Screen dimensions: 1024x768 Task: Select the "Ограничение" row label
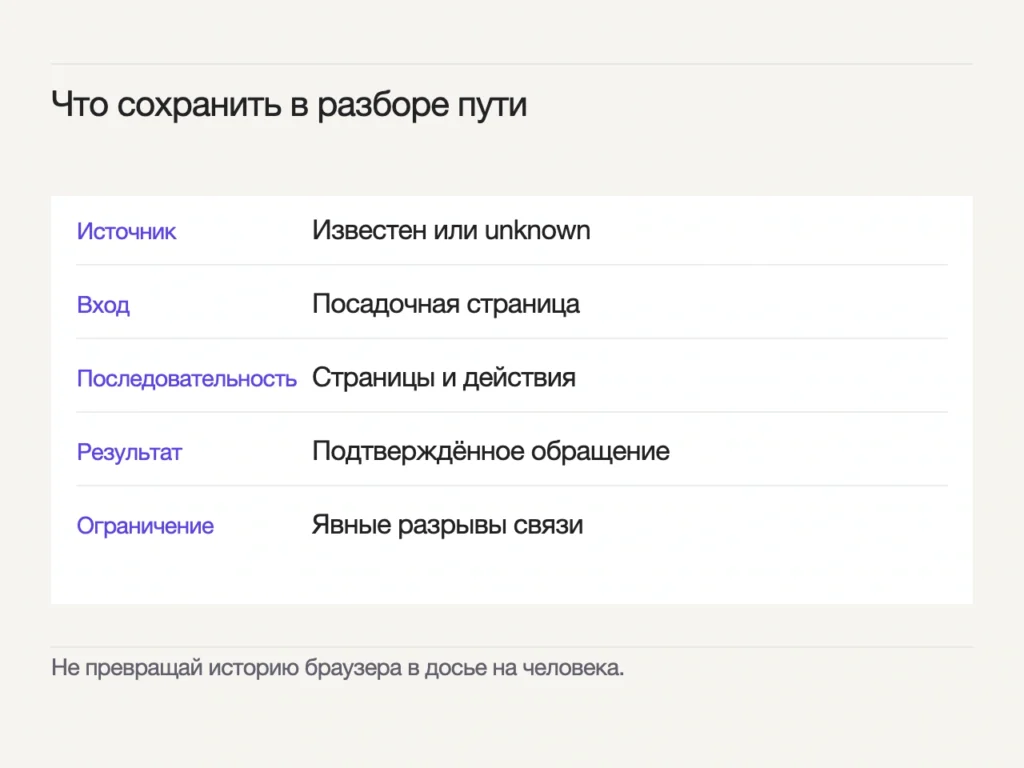pos(145,526)
